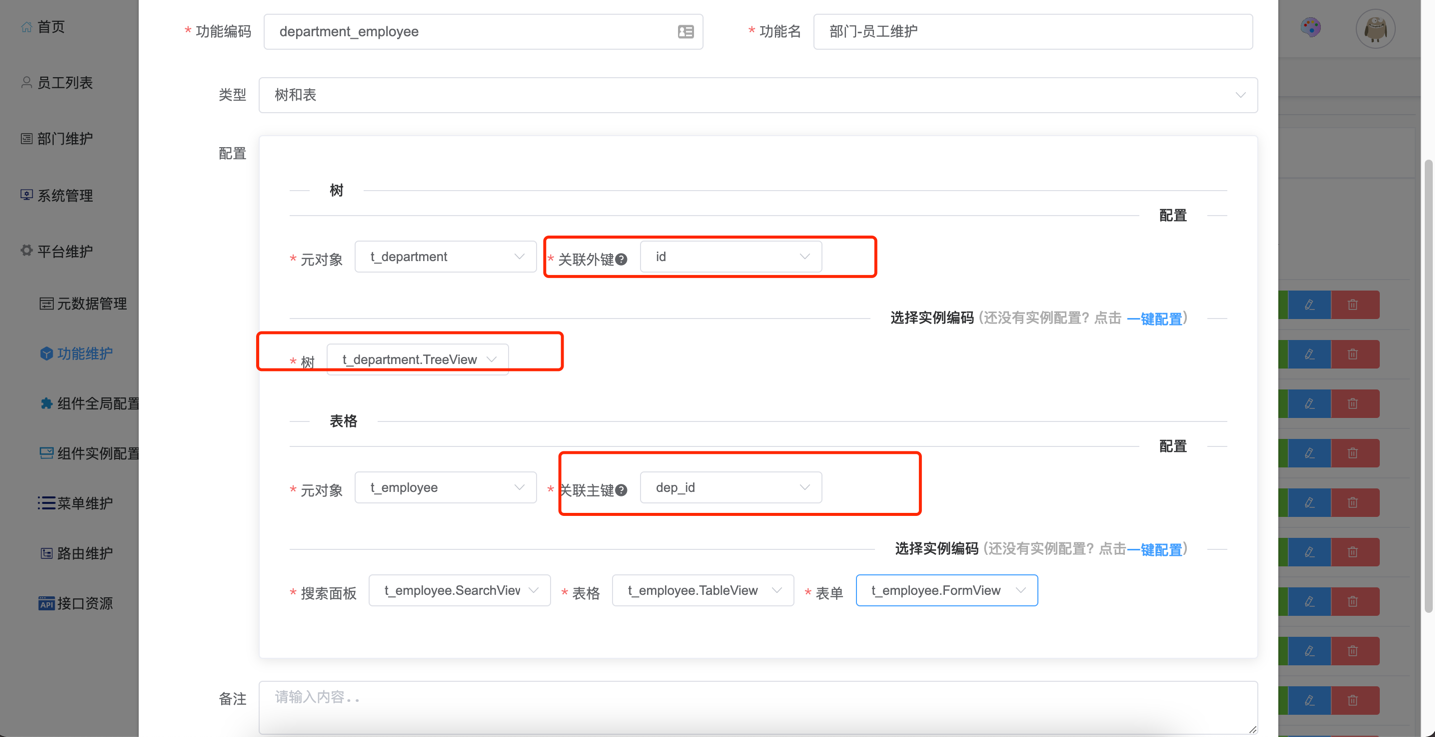The height and width of the screenshot is (737, 1435).
Task: Open the 关联主键 dep_id dropdown
Action: click(730, 488)
